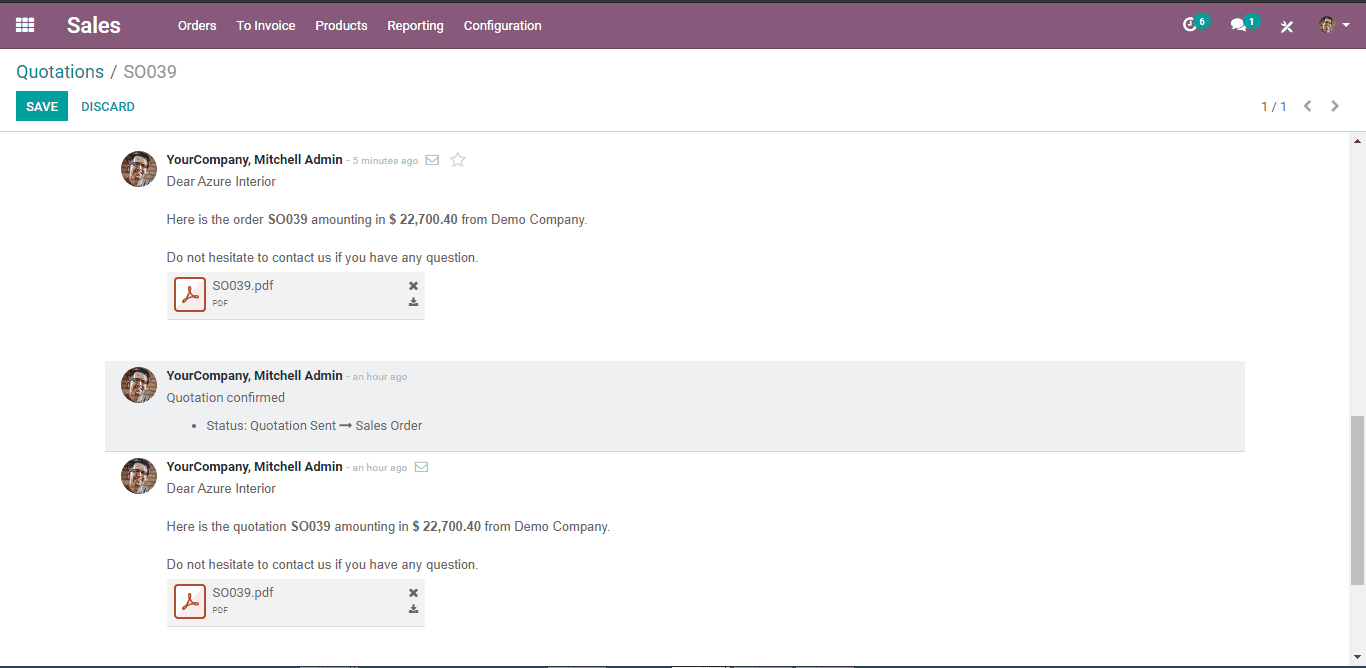Click the envelope icon on 5 minutes ago message
Viewport: 1366px width, 668px height.
point(432,160)
